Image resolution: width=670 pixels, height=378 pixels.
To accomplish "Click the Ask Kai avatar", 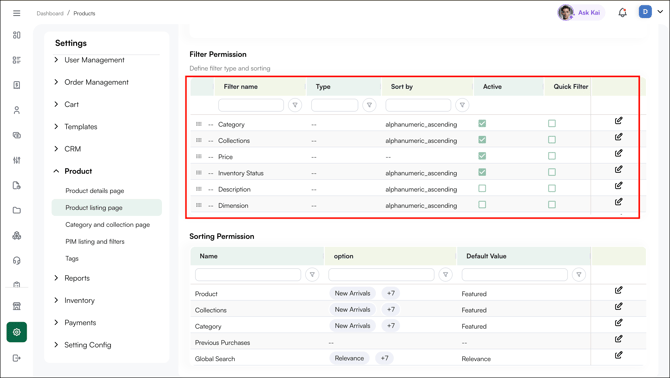I will pos(566,12).
